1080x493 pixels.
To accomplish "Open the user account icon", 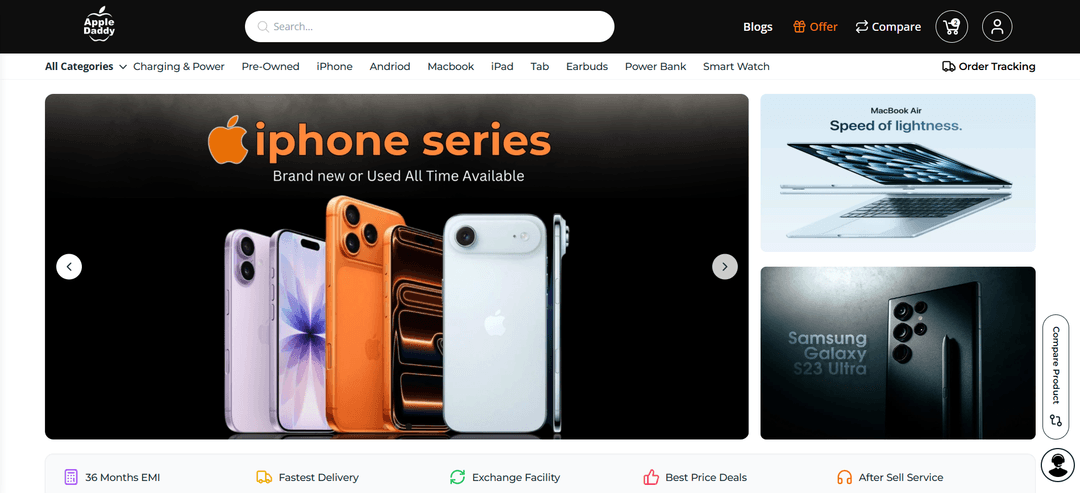I will click(997, 27).
